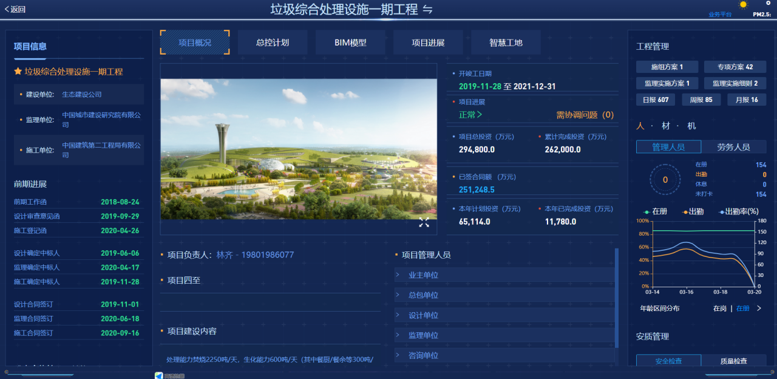Open the 正常 project progress status link
The image size is (778, 379).
[x=470, y=115]
